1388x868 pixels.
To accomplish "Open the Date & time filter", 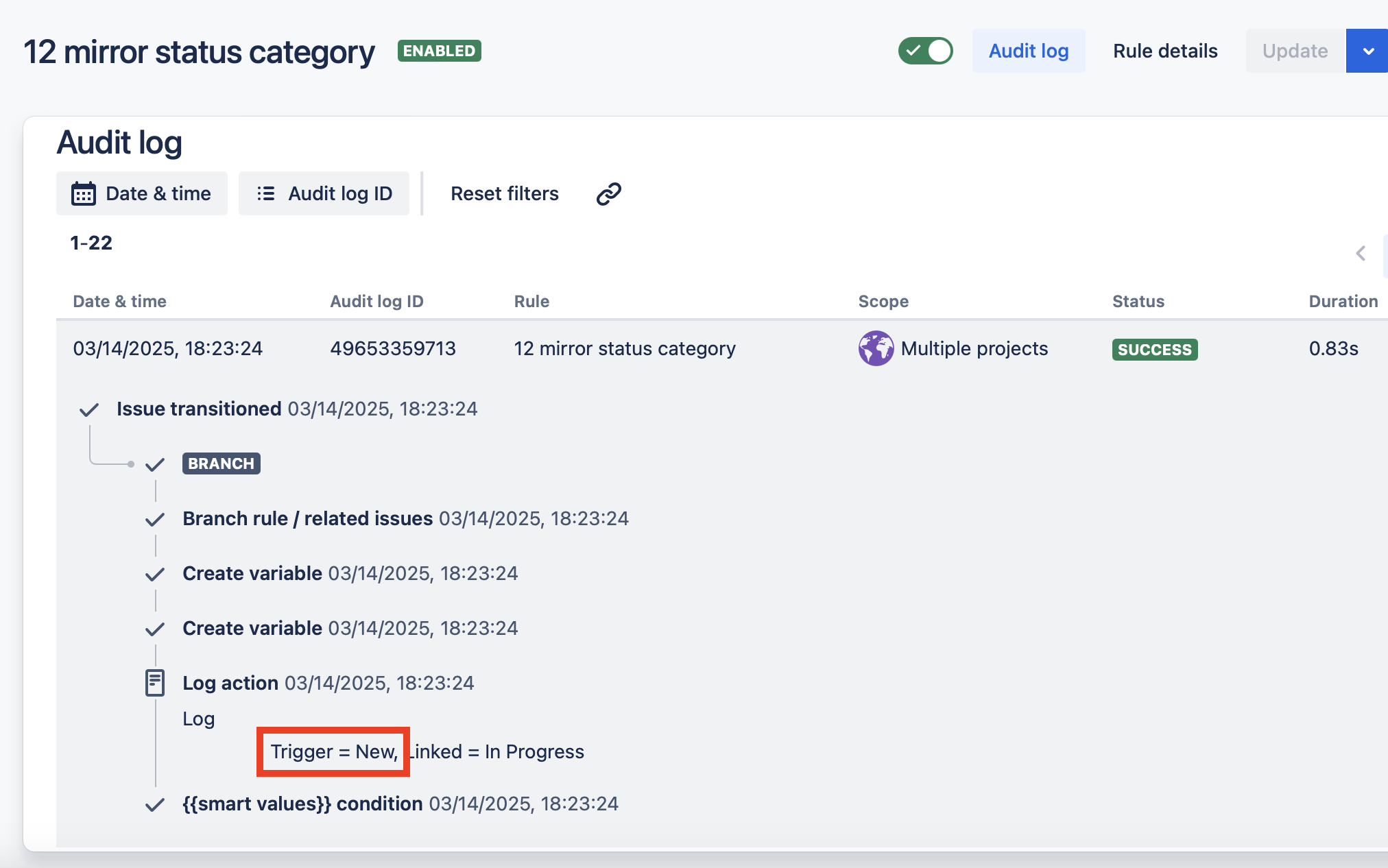I will [x=142, y=193].
